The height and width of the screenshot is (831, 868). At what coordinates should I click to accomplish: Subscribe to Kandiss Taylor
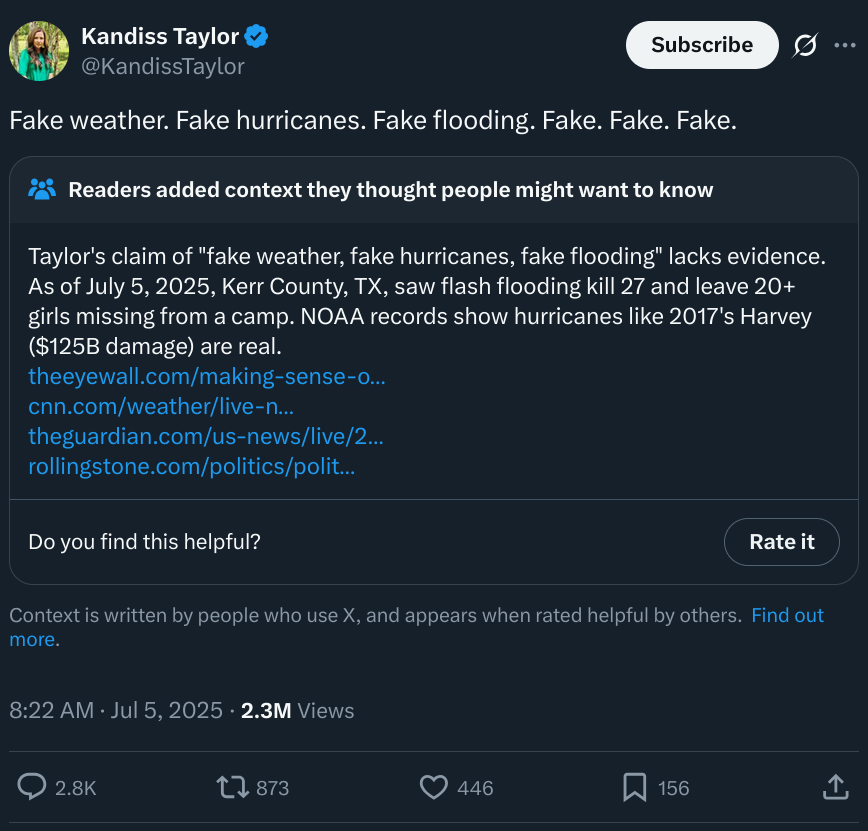(702, 45)
